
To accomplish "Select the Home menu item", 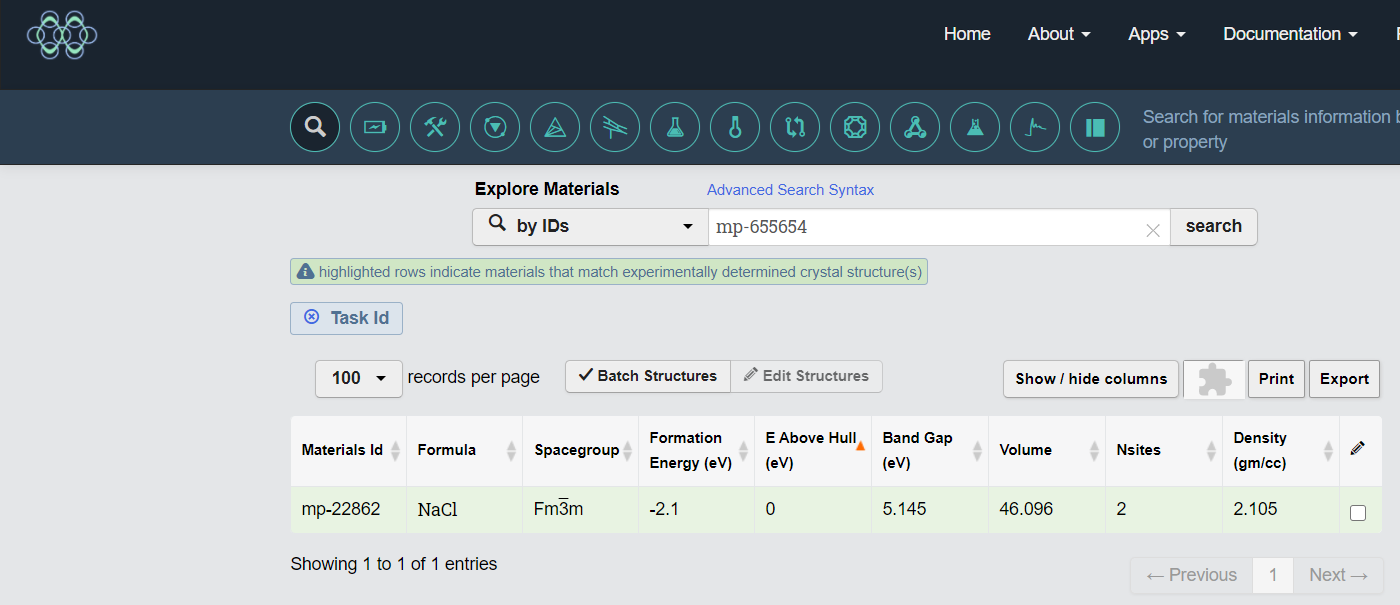I will [x=967, y=33].
